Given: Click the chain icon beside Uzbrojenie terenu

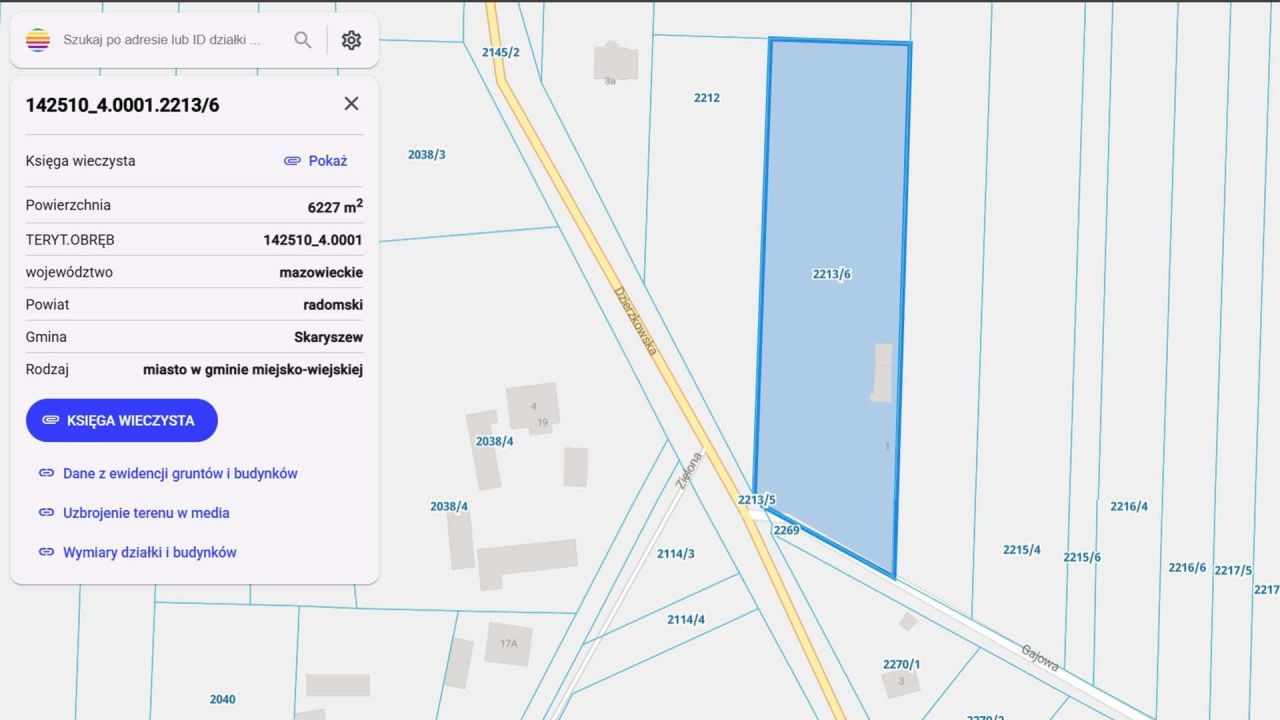Looking at the screenshot, I should [46, 512].
